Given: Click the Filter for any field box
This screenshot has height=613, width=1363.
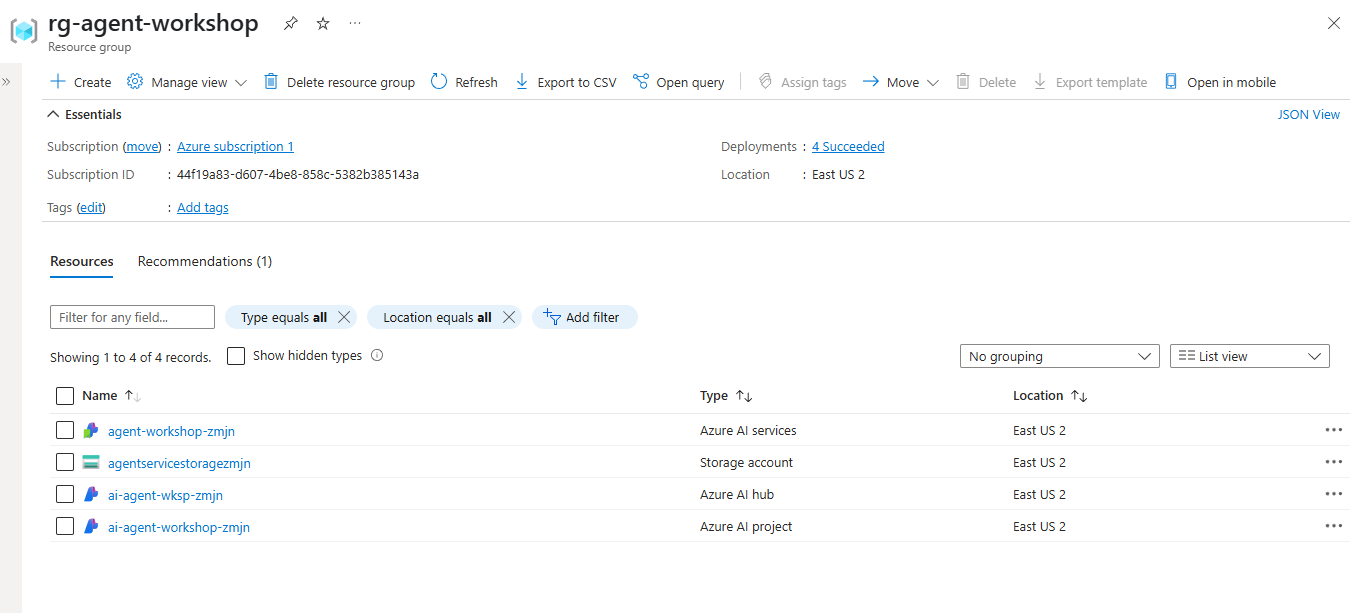Looking at the screenshot, I should coord(132,317).
